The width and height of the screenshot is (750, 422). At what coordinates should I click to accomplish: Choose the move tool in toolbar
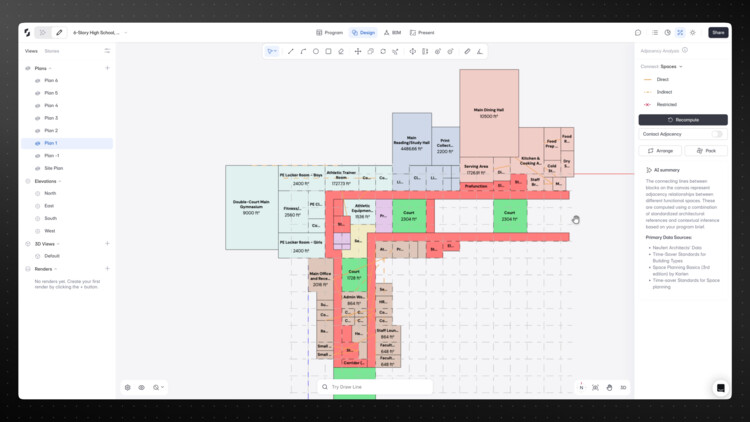(x=358, y=51)
